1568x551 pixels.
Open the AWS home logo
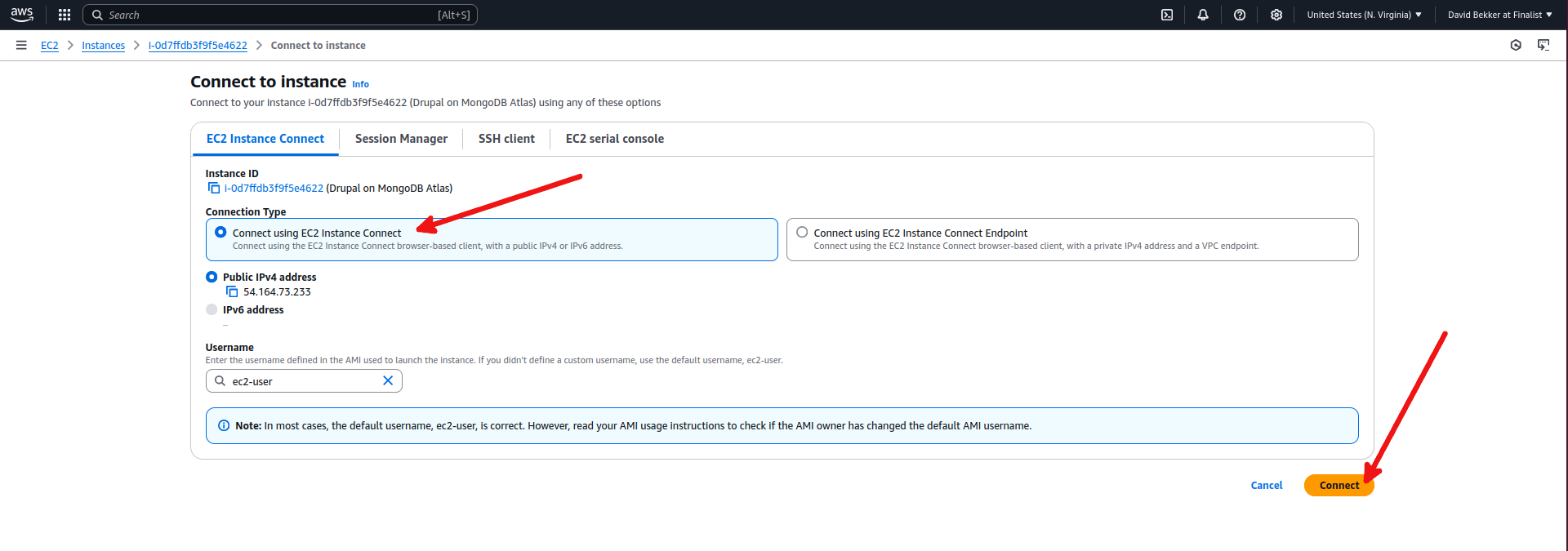22,15
